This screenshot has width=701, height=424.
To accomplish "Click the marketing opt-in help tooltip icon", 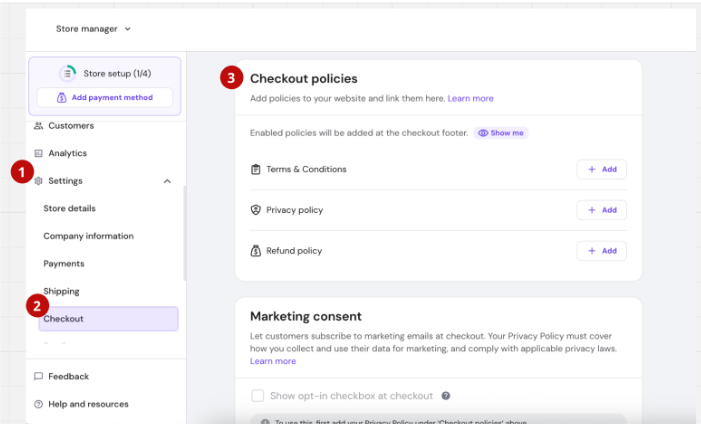I will (446, 396).
